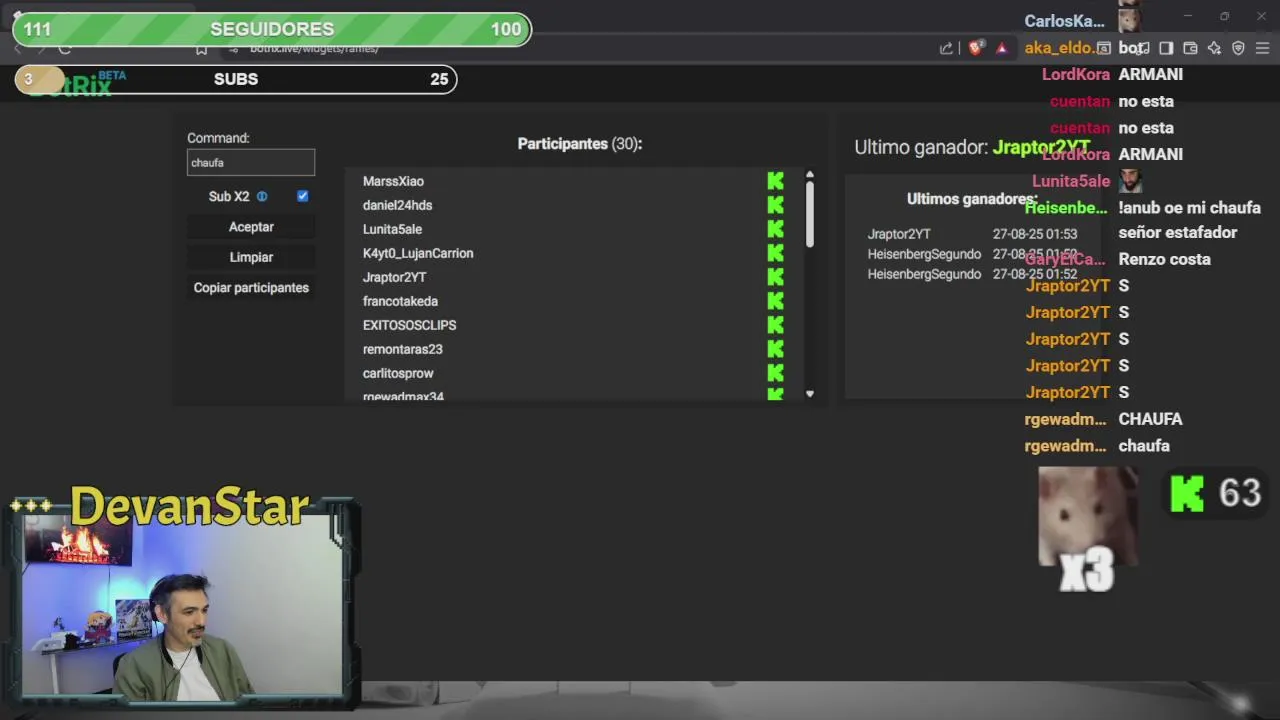Screen dimensions: 1280x720
Task: Select participant carlitosprow
Action: click(398, 373)
